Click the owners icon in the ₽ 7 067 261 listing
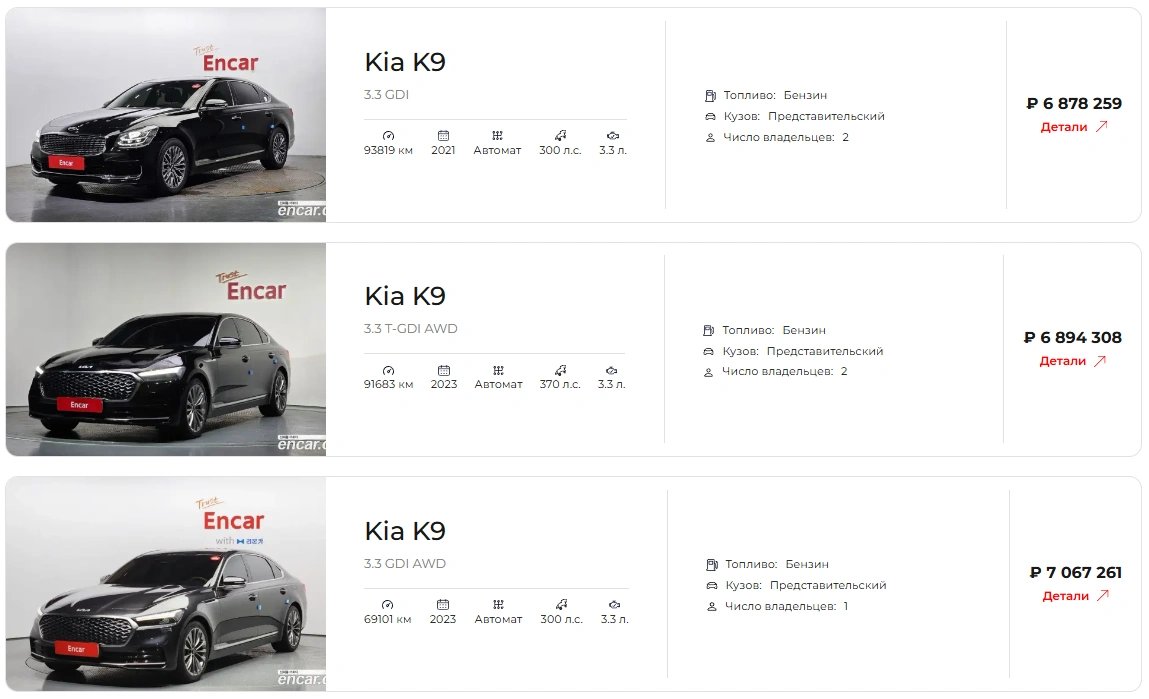This screenshot has width=1149, height=699. point(712,607)
